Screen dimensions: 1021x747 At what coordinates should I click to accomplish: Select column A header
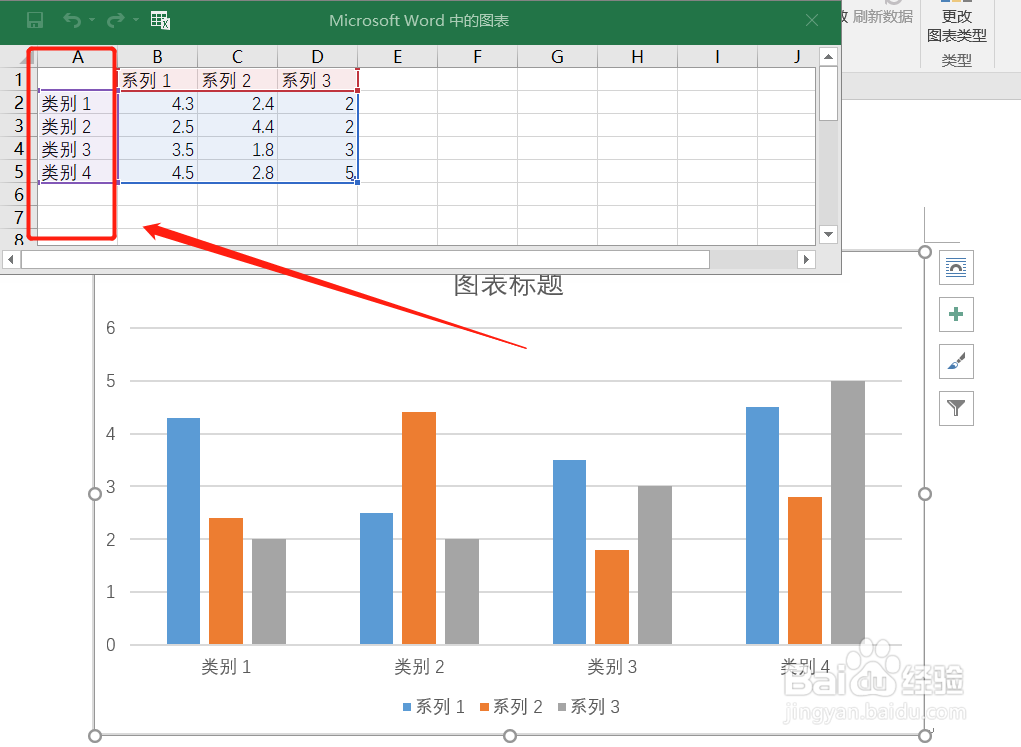(x=77, y=57)
